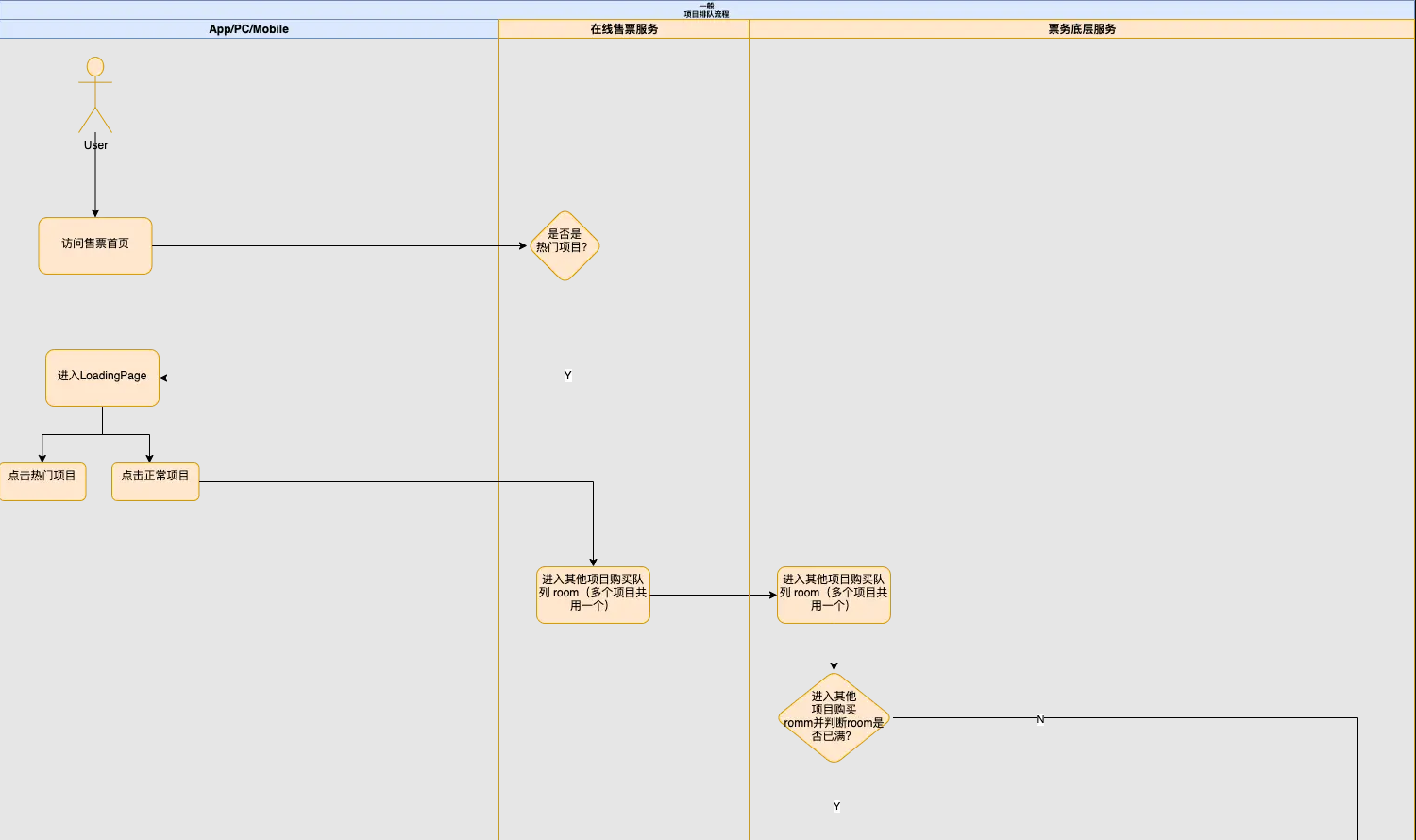Select the 点击正常项目 node
This screenshot has height=840, width=1416.
point(155,481)
